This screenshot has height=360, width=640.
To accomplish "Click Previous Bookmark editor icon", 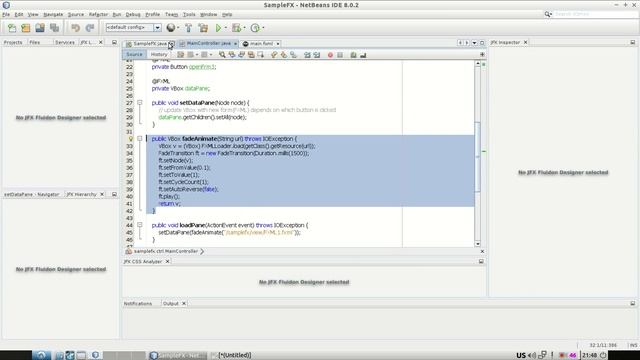I will click(274, 55).
